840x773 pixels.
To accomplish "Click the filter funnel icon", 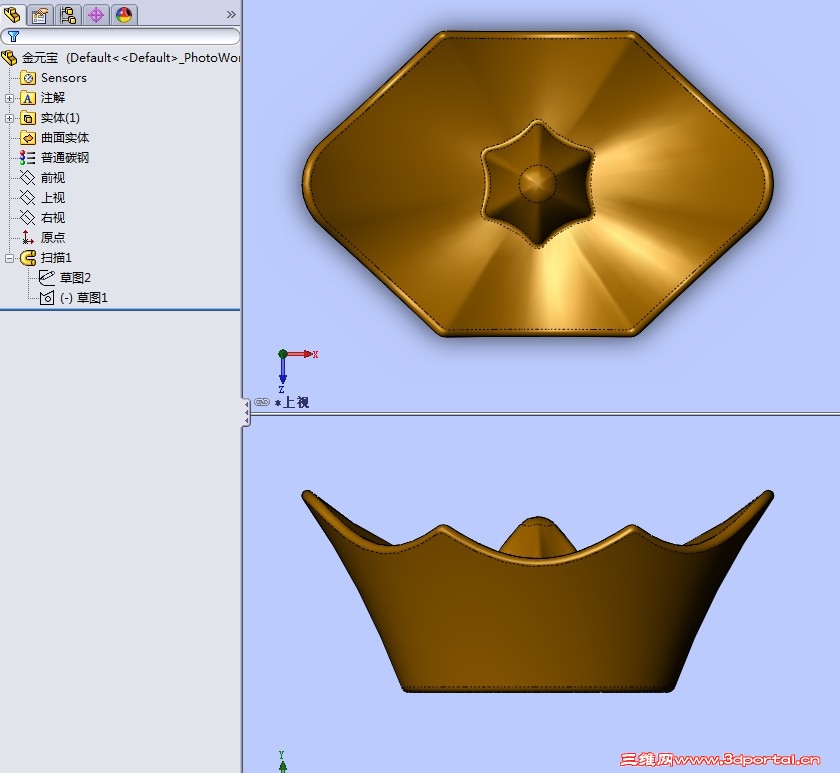I will pos(13,36).
